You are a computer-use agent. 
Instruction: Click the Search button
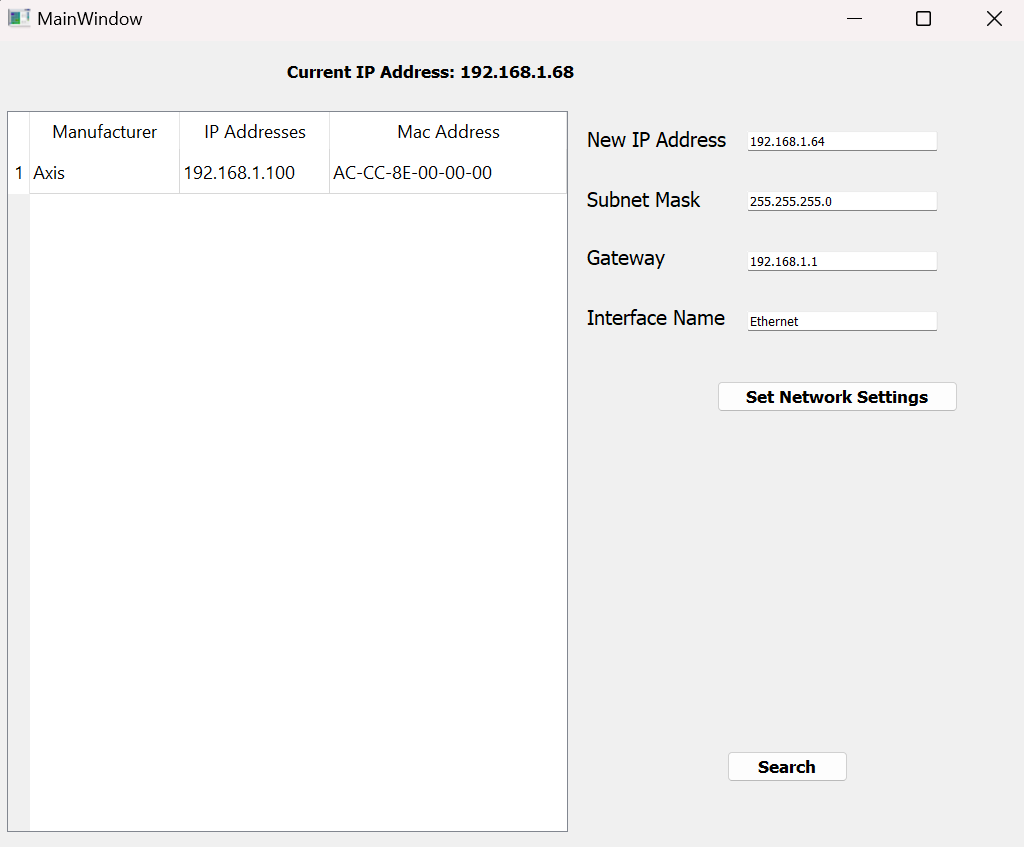click(x=787, y=767)
